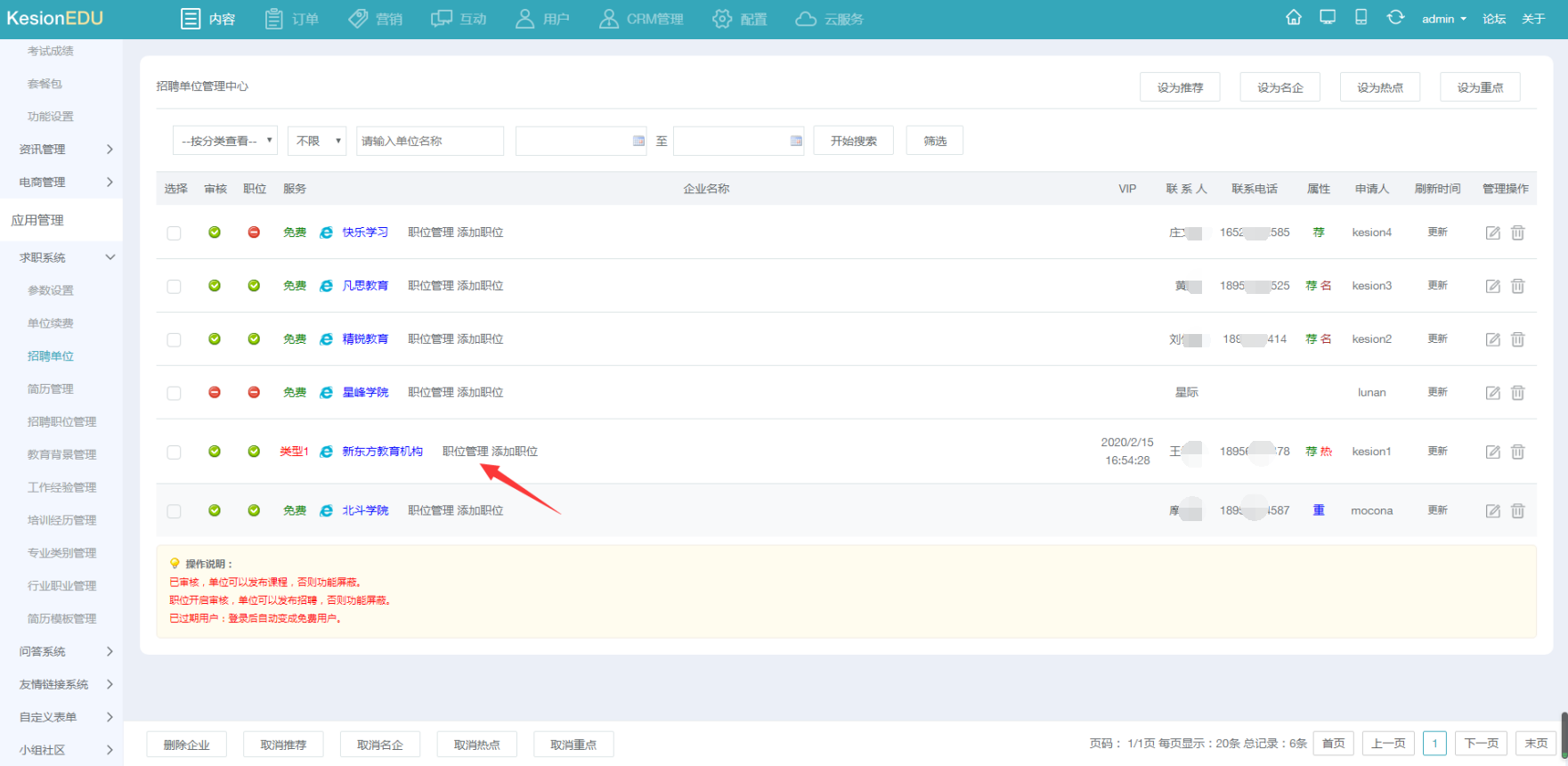This screenshot has height=766, width=1568.
Task: Edit the 凡思教育 company record
Action: 1493,286
